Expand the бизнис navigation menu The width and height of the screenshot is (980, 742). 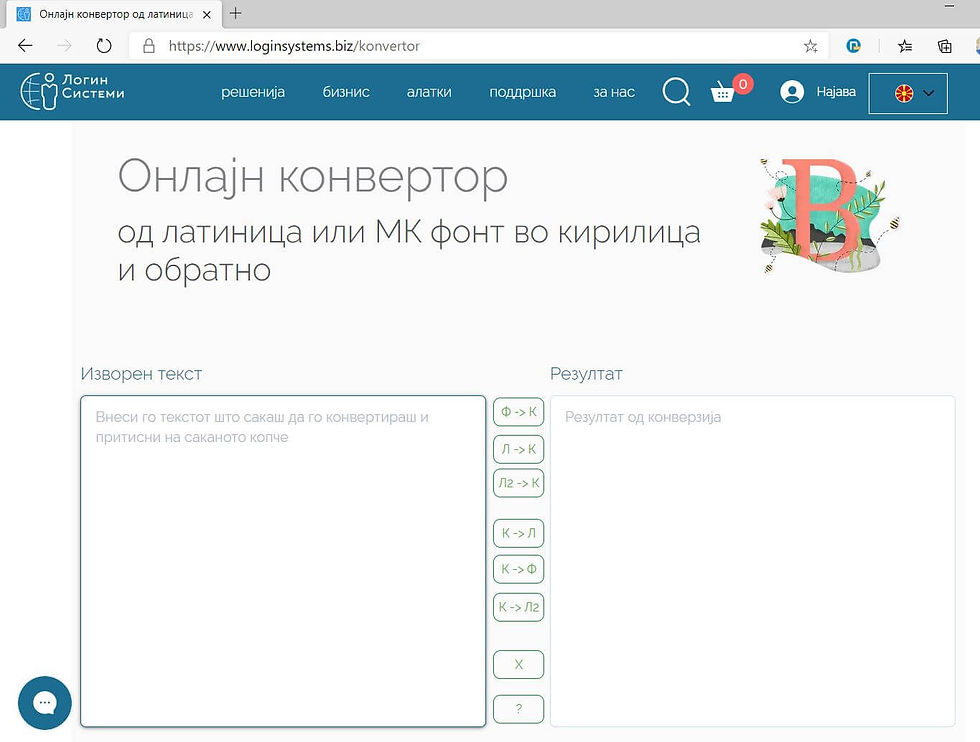click(x=345, y=91)
